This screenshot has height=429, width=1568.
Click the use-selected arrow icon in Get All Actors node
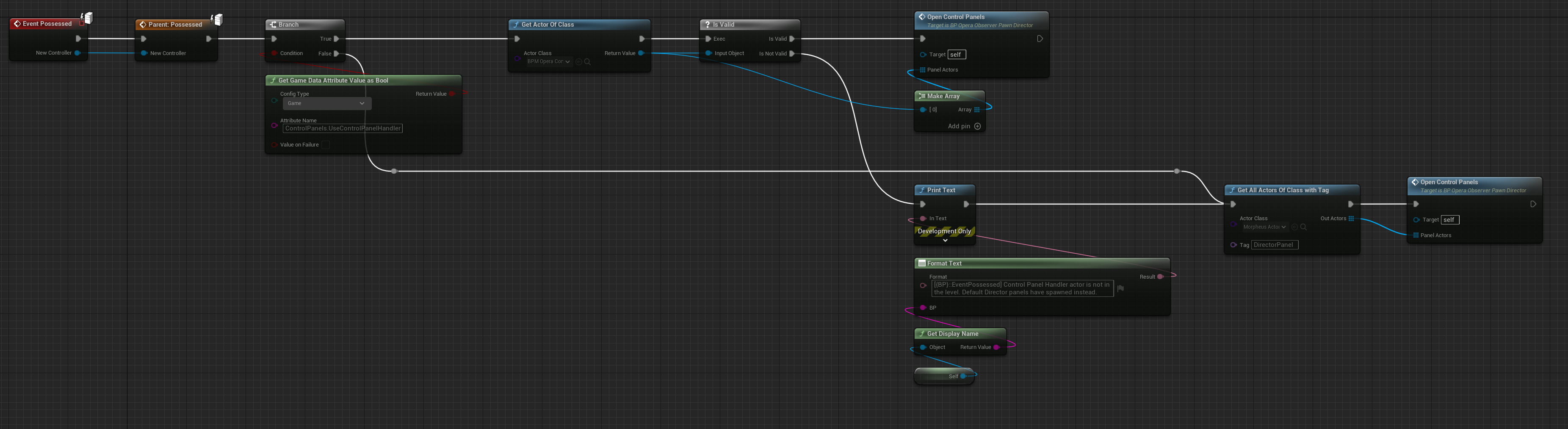click(1294, 227)
